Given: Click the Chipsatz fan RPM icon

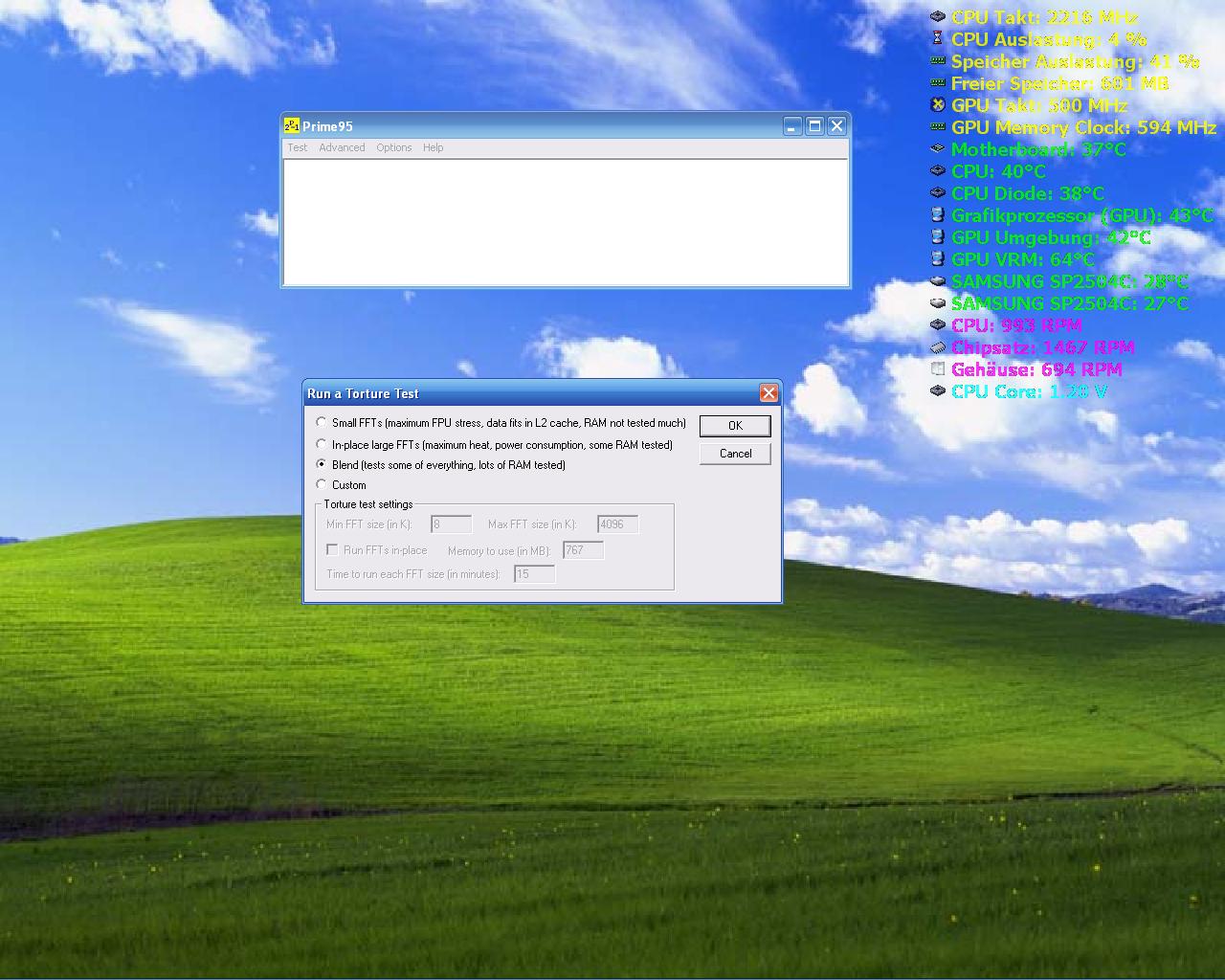Looking at the screenshot, I should pyautogui.click(x=938, y=346).
